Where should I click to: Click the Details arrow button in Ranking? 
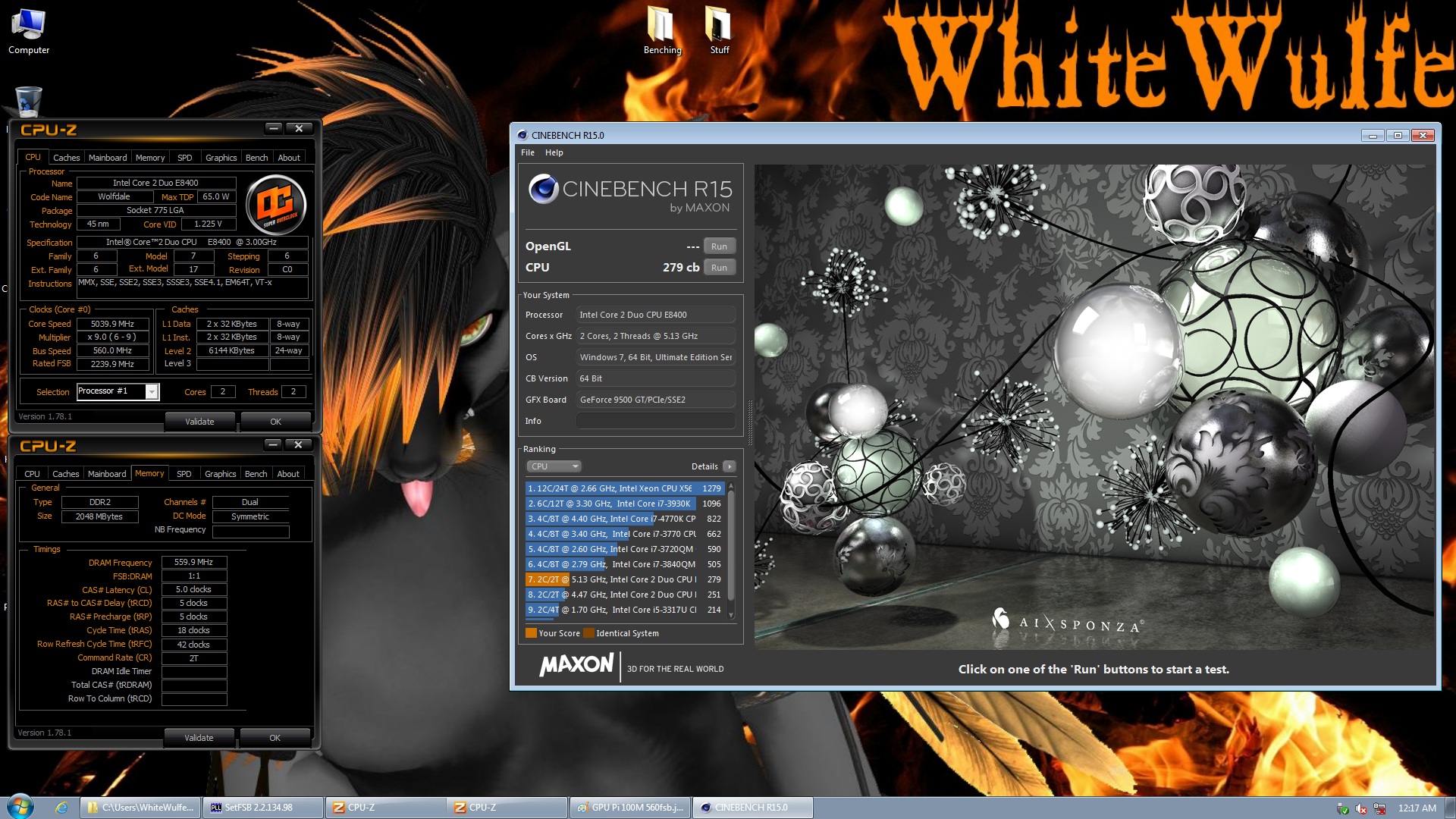pos(729,466)
